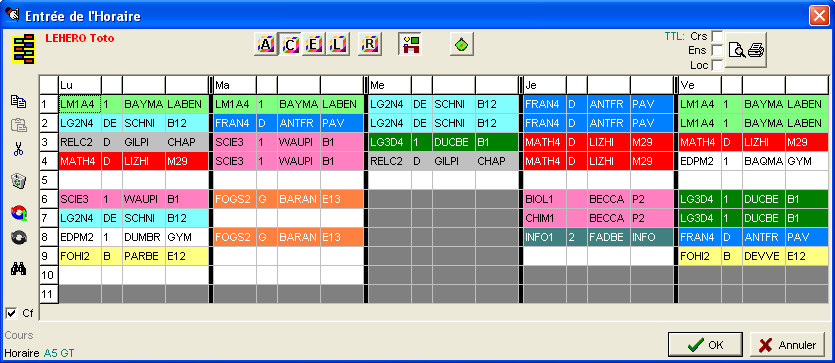Select row header number 1

pyautogui.click(x=49, y=104)
